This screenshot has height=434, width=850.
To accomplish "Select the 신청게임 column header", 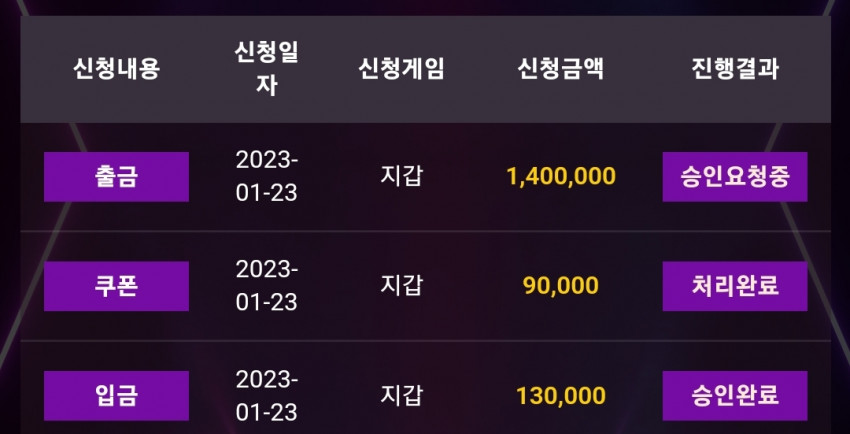I will (401, 69).
